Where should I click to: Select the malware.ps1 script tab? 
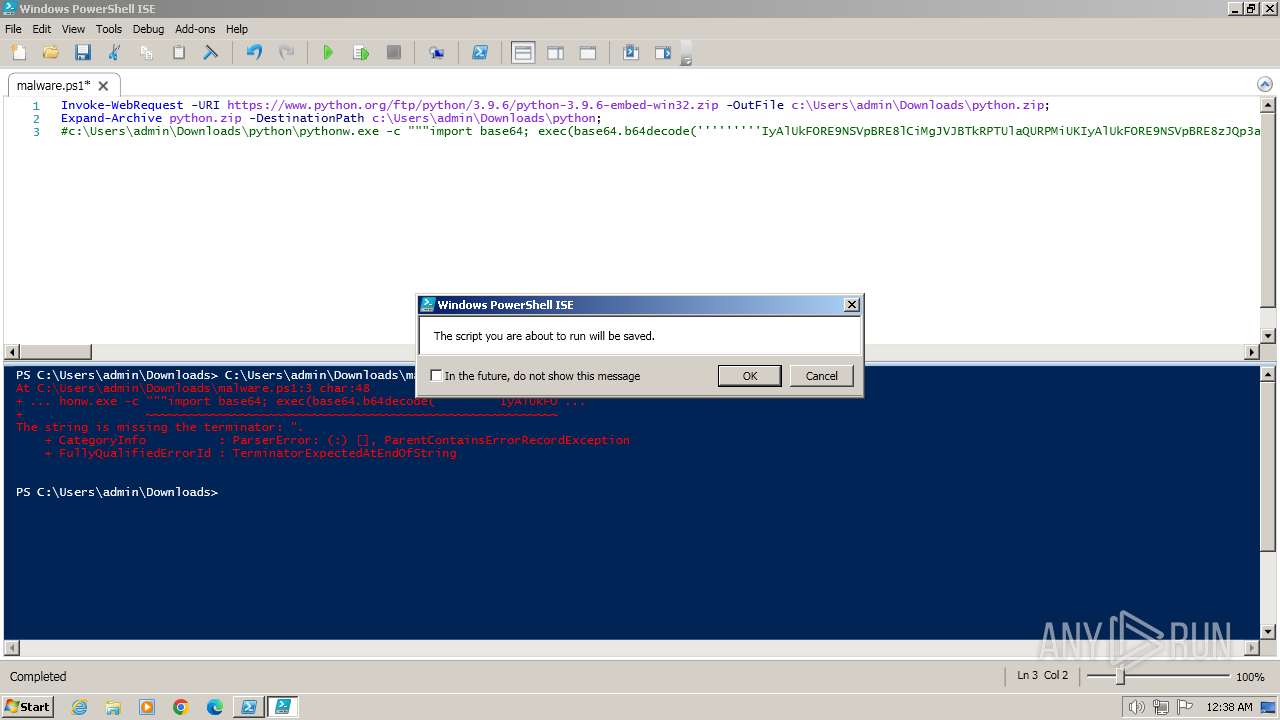click(53, 86)
